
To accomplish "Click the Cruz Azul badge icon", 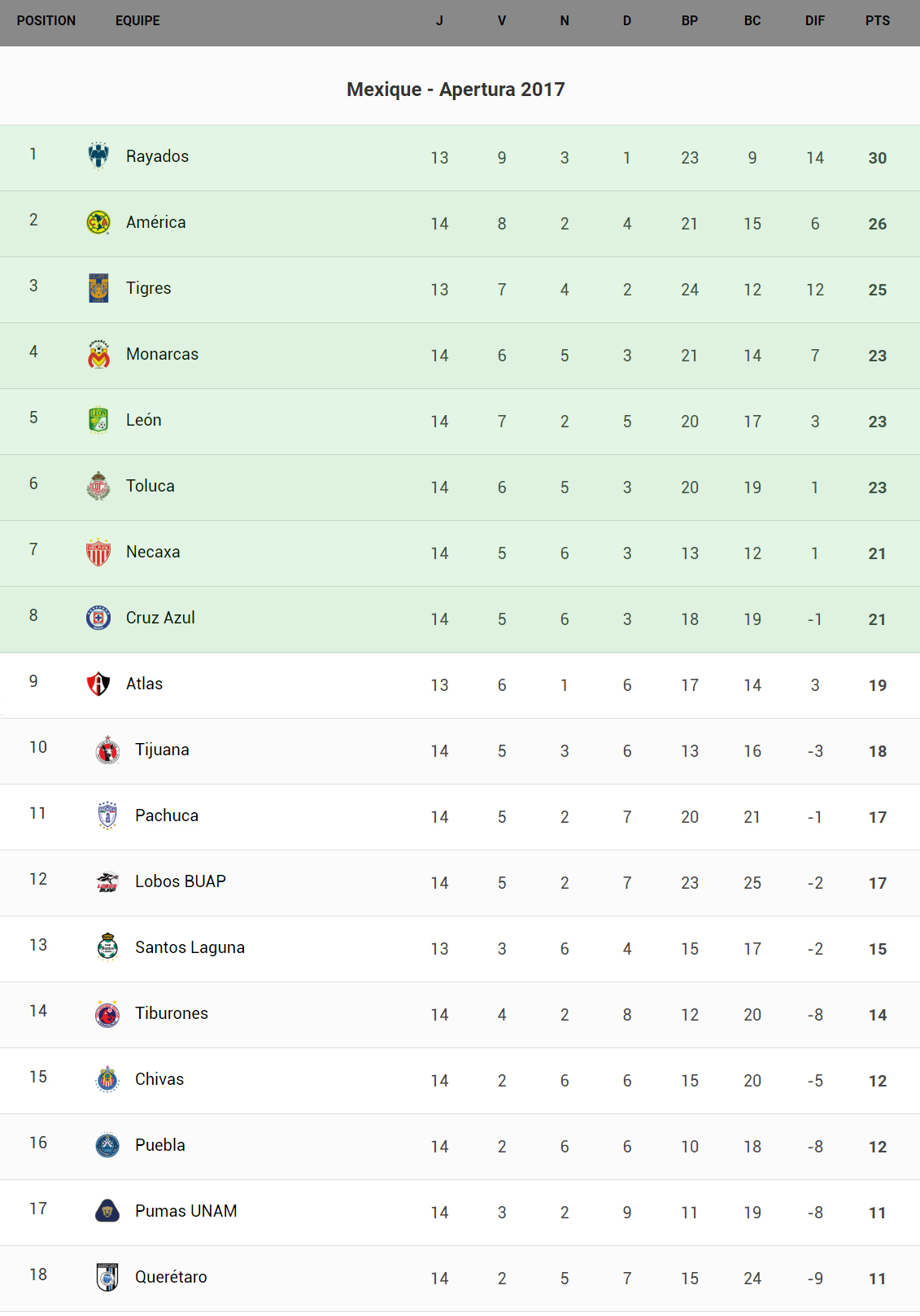I will click(98, 618).
